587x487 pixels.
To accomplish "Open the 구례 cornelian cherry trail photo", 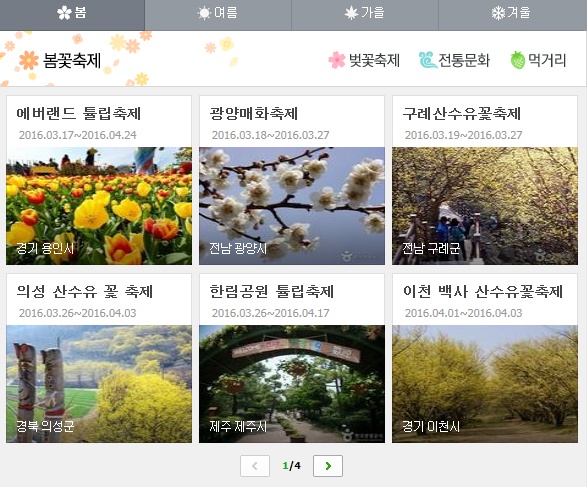I will pos(485,206).
